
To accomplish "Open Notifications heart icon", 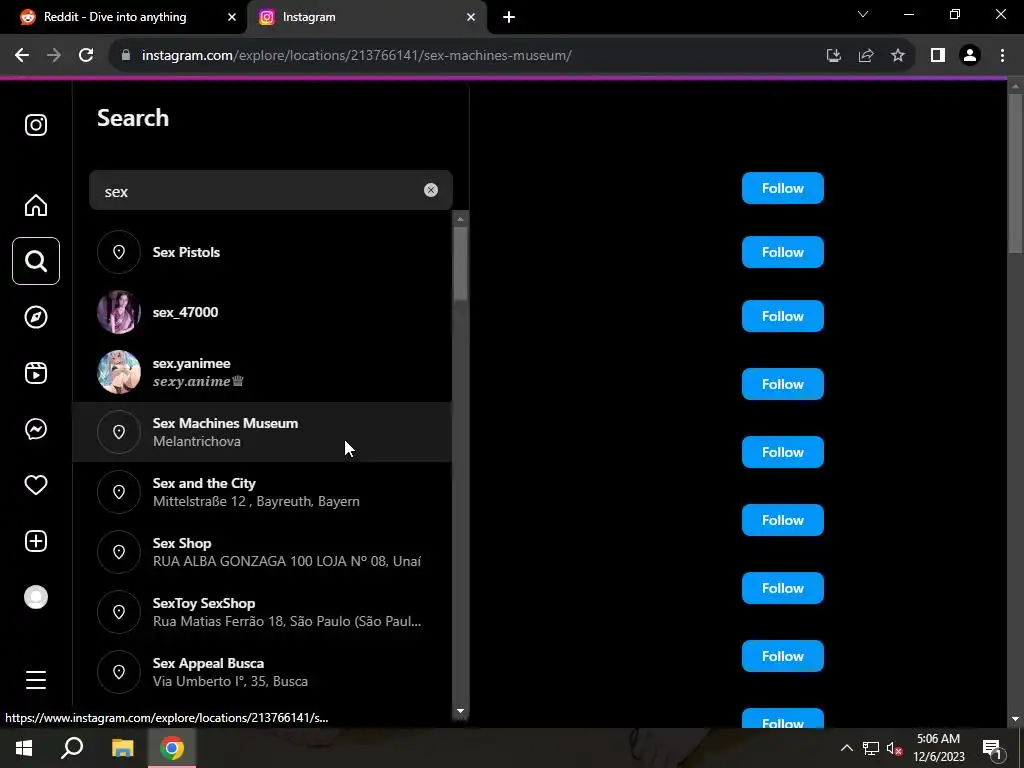I will click(x=36, y=485).
